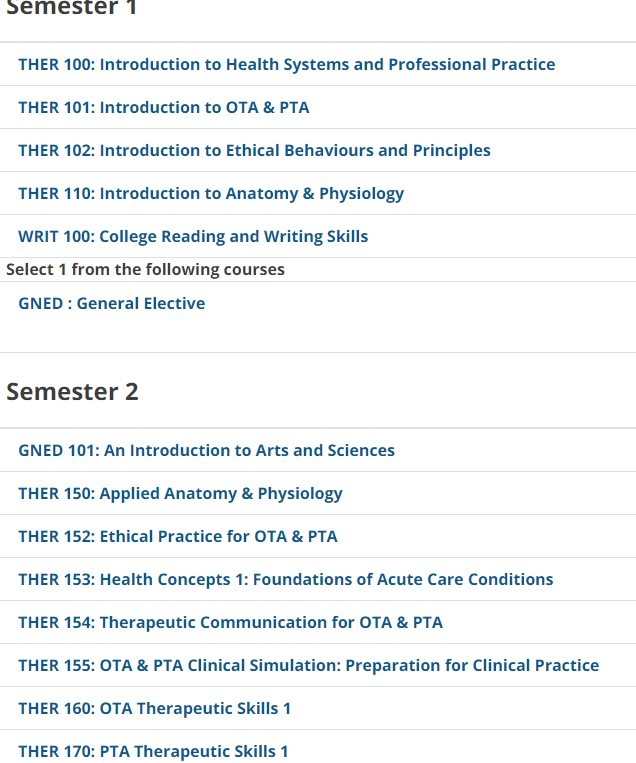Viewport: 636px width, 763px height.
Task: Click 'Select 1 from the following courses' text
Action: point(145,269)
